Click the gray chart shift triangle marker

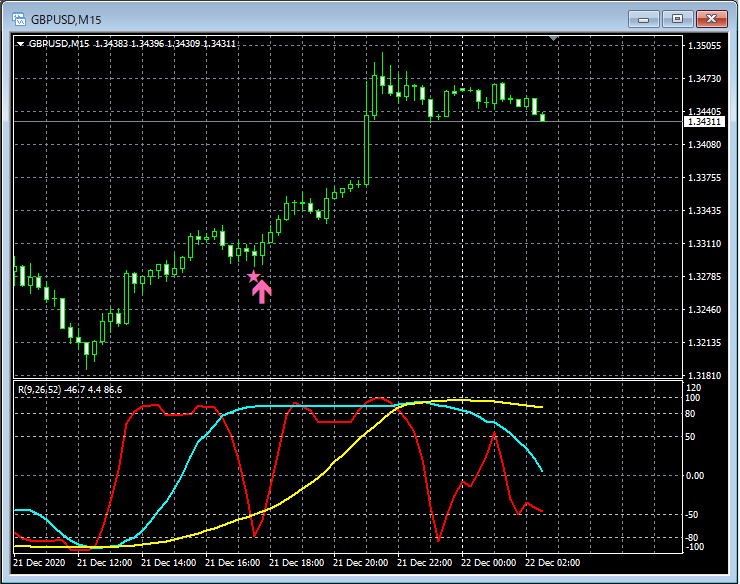[555, 39]
